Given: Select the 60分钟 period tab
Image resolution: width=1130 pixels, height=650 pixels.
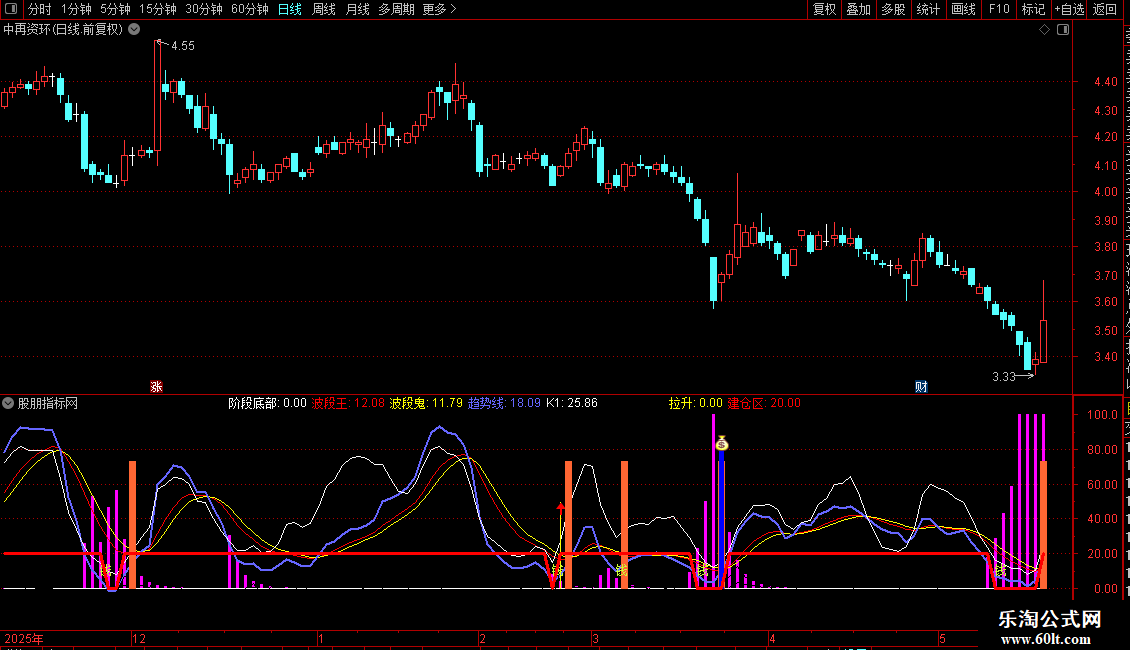Looking at the screenshot, I should click(x=250, y=9).
